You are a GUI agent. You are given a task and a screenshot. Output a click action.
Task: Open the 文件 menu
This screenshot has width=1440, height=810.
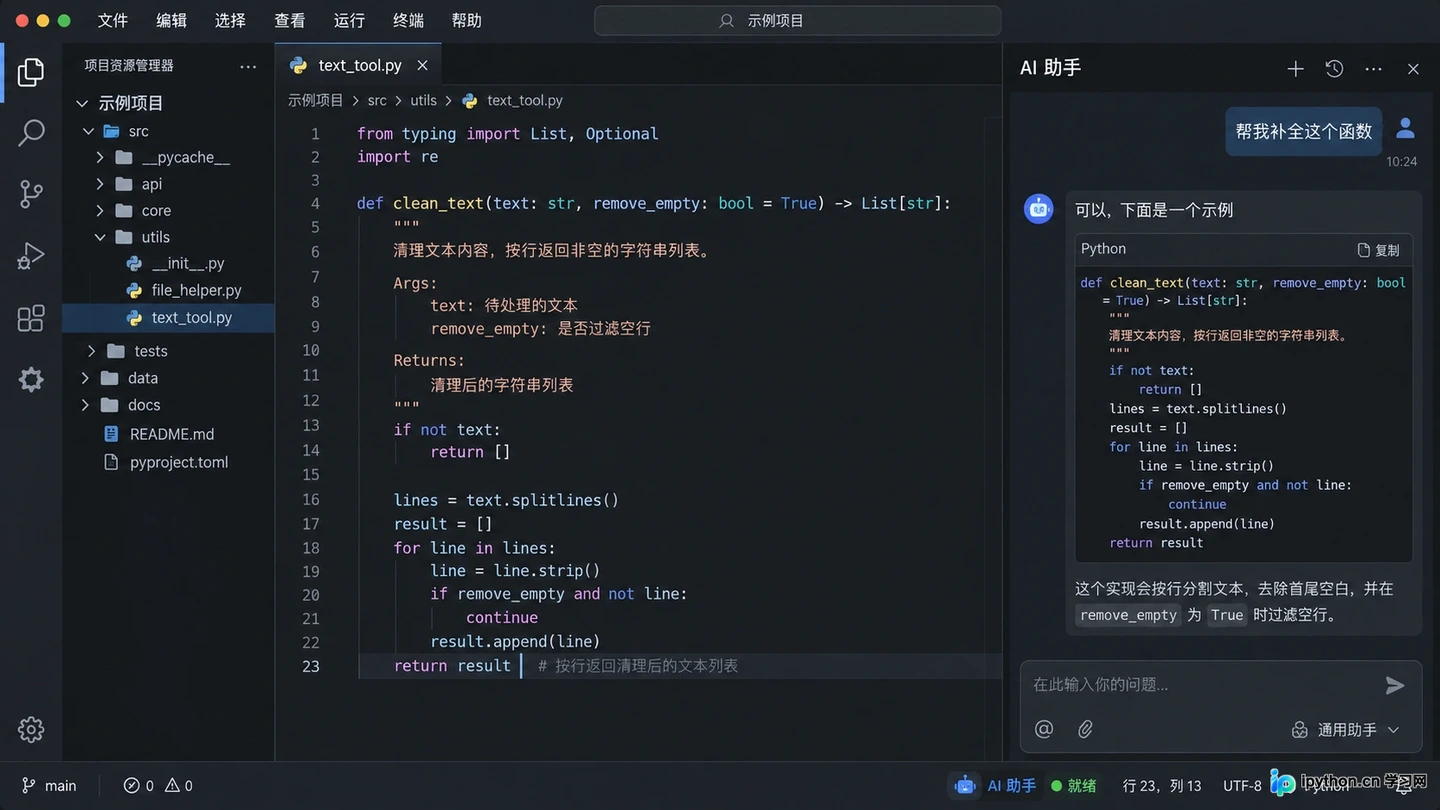tap(113, 20)
